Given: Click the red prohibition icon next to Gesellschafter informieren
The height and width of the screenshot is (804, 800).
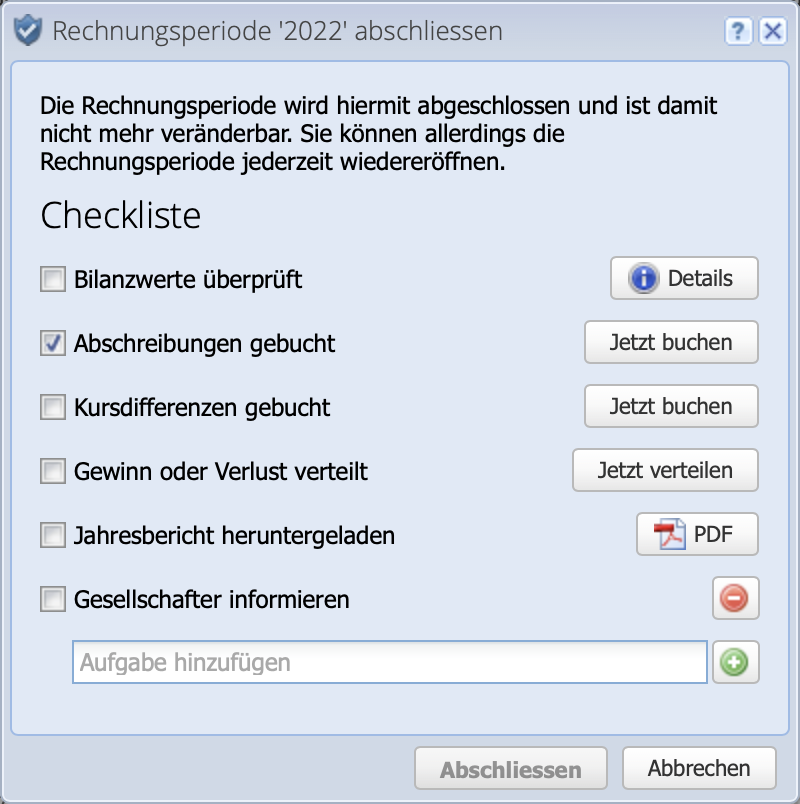Looking at the screenshot, I should [x=735, y=598].
